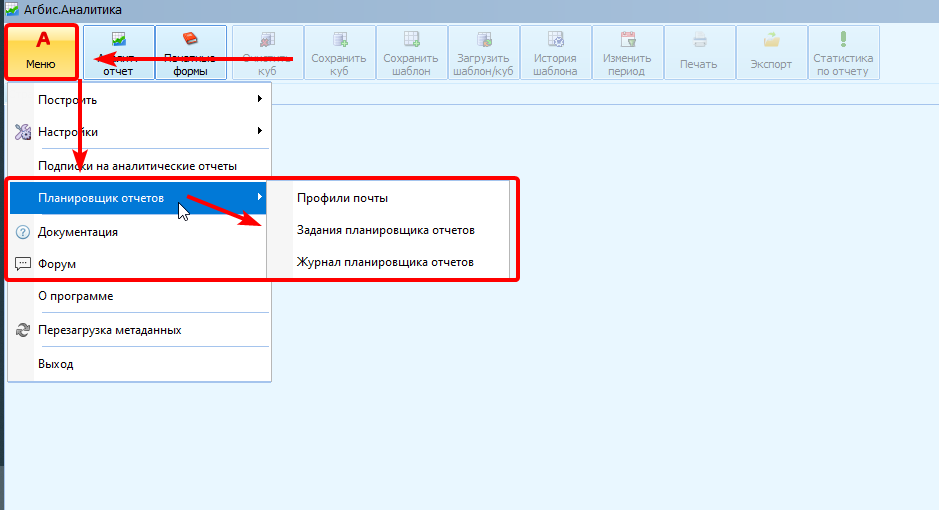The image size is (939, 510).
Task: Expand arrow beside Настройки
Action: 259,130
